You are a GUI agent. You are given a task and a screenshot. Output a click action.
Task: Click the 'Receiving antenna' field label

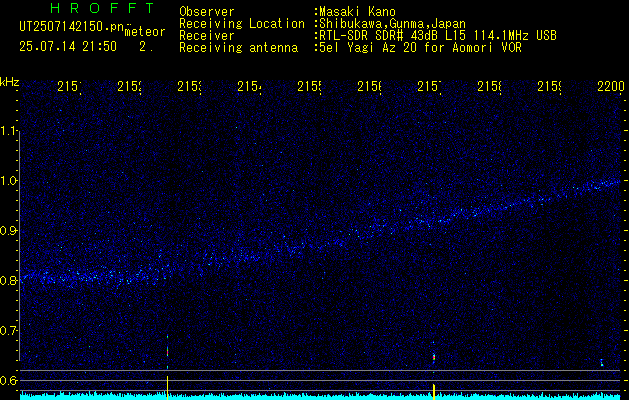click(238, 48)
